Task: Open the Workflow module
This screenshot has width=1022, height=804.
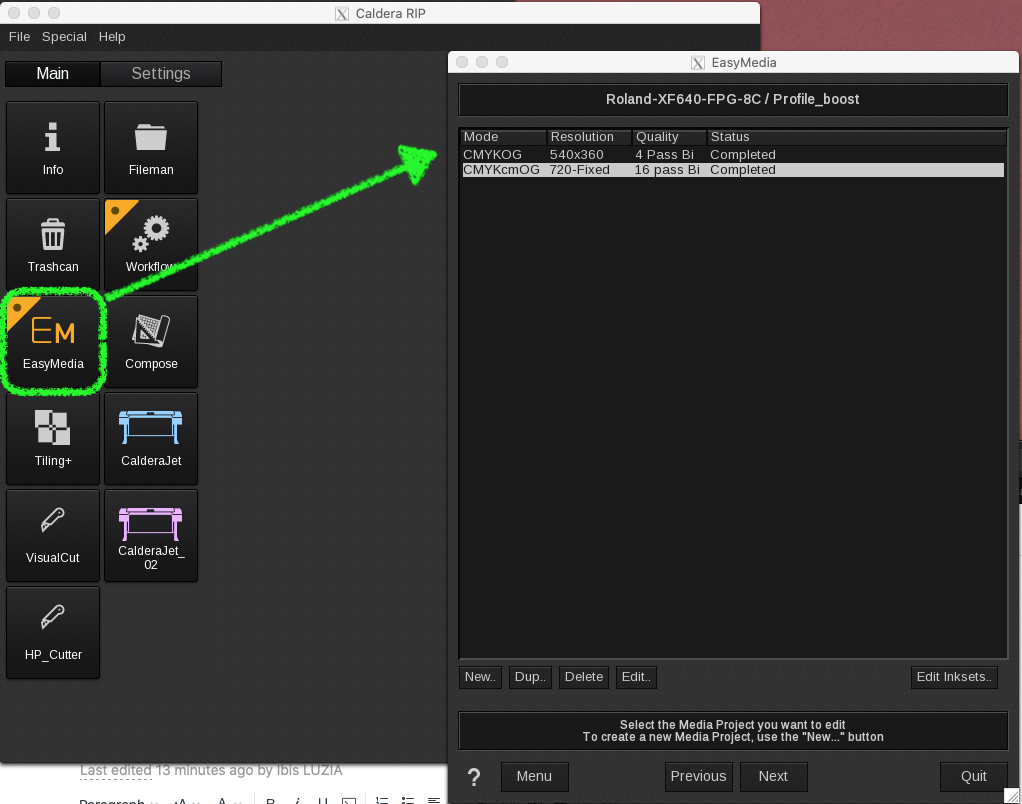Action: coord(150,243)
